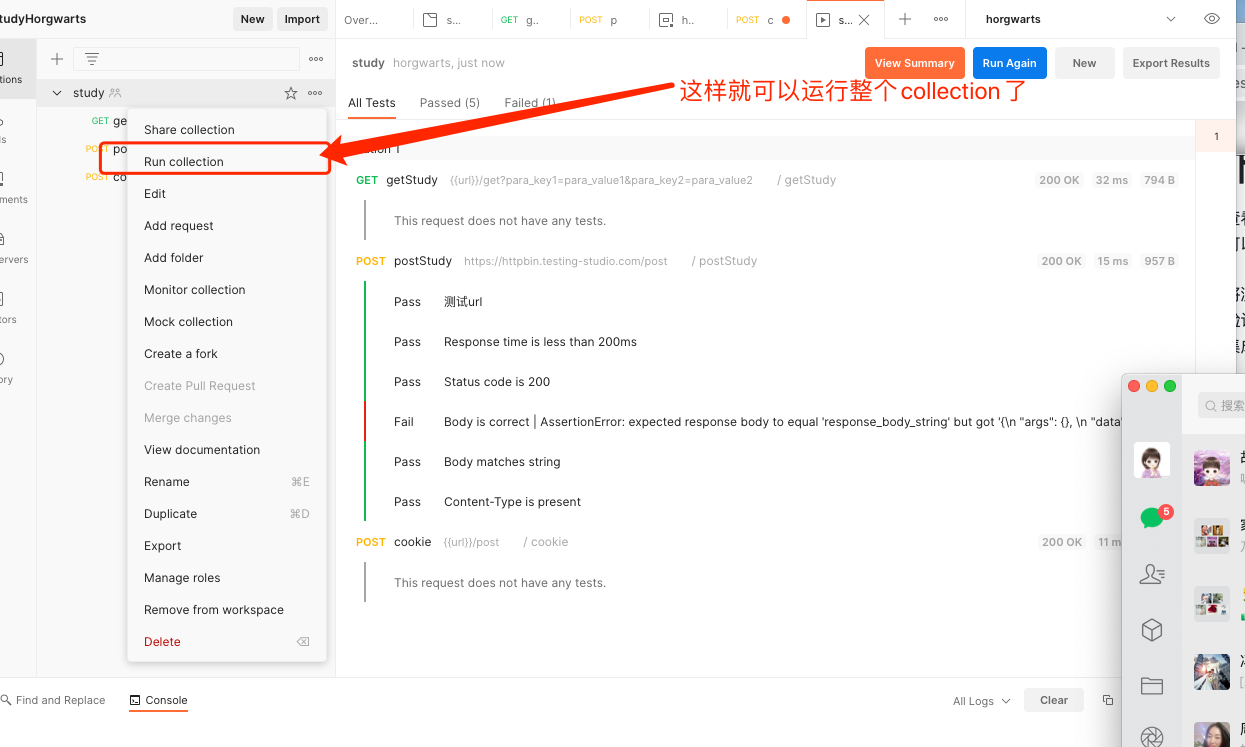Click the search field in chat window
Viewport: 1245px width, 747px height.
click(x=1221, y=405)
